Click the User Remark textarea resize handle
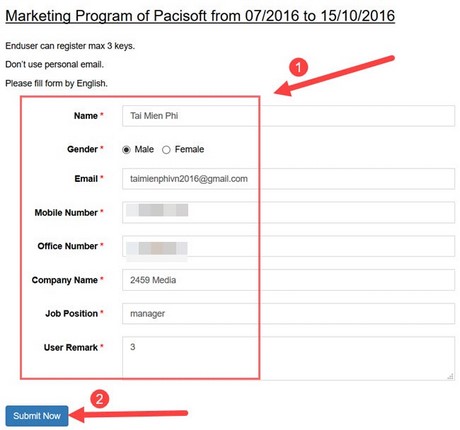This screenshot has height=430, width=460. click(x=450, y=376)
